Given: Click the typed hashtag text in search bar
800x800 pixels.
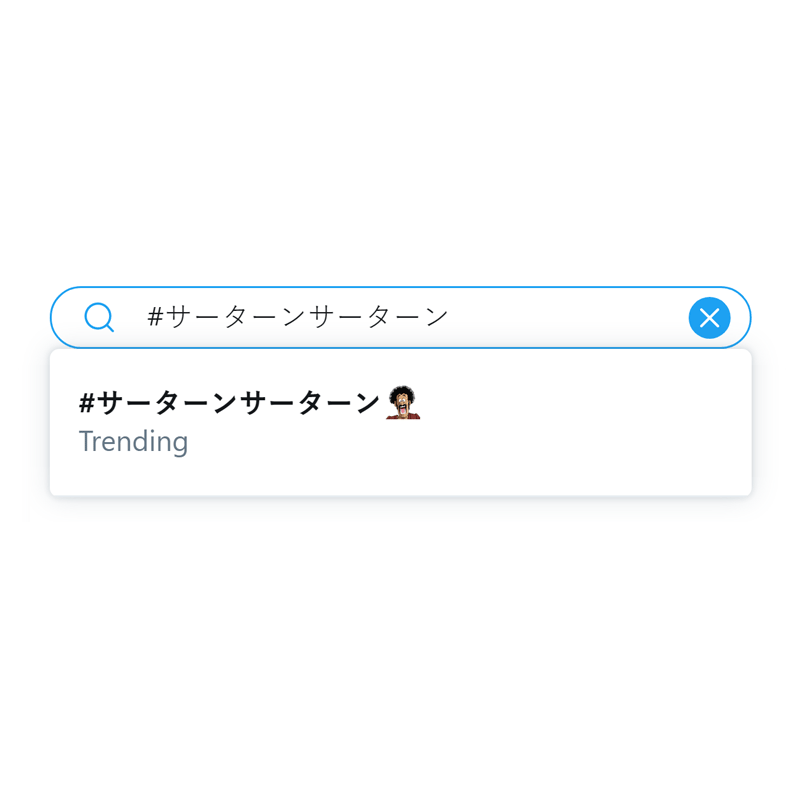Looking at the screenshot, I should [297, 317].
